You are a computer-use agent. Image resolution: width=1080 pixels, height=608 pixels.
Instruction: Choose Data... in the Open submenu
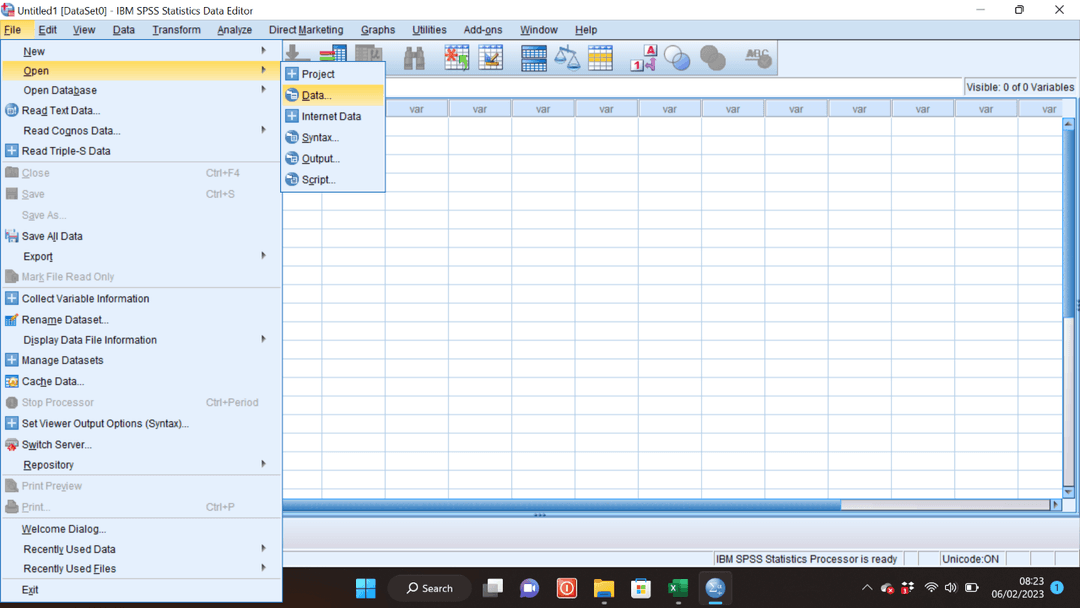(x=333, y=95)
